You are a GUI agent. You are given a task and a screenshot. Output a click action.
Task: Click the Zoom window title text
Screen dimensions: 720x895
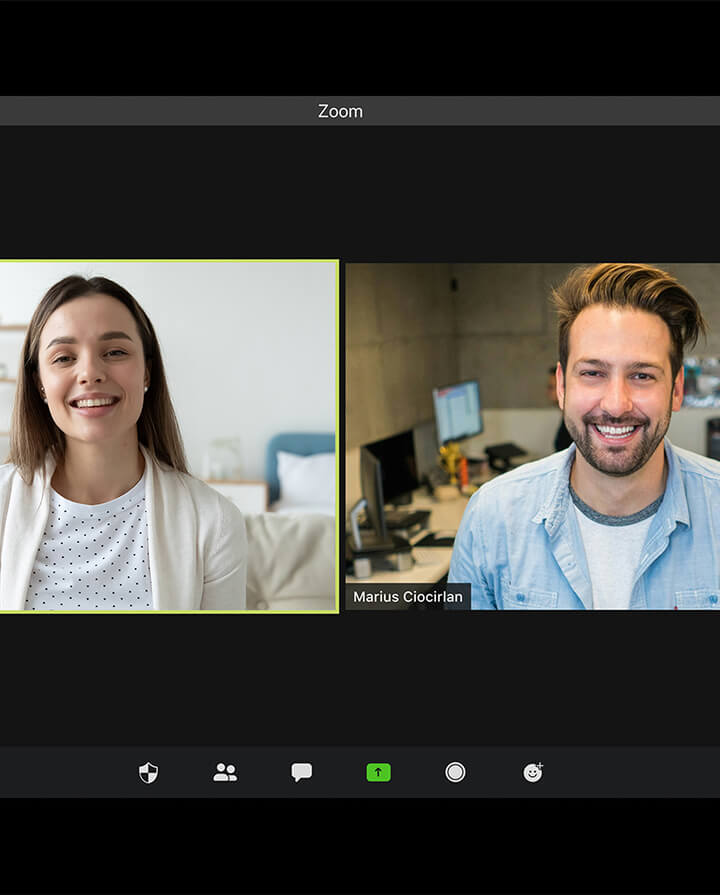pyautogui.click(x=340, y=111)
